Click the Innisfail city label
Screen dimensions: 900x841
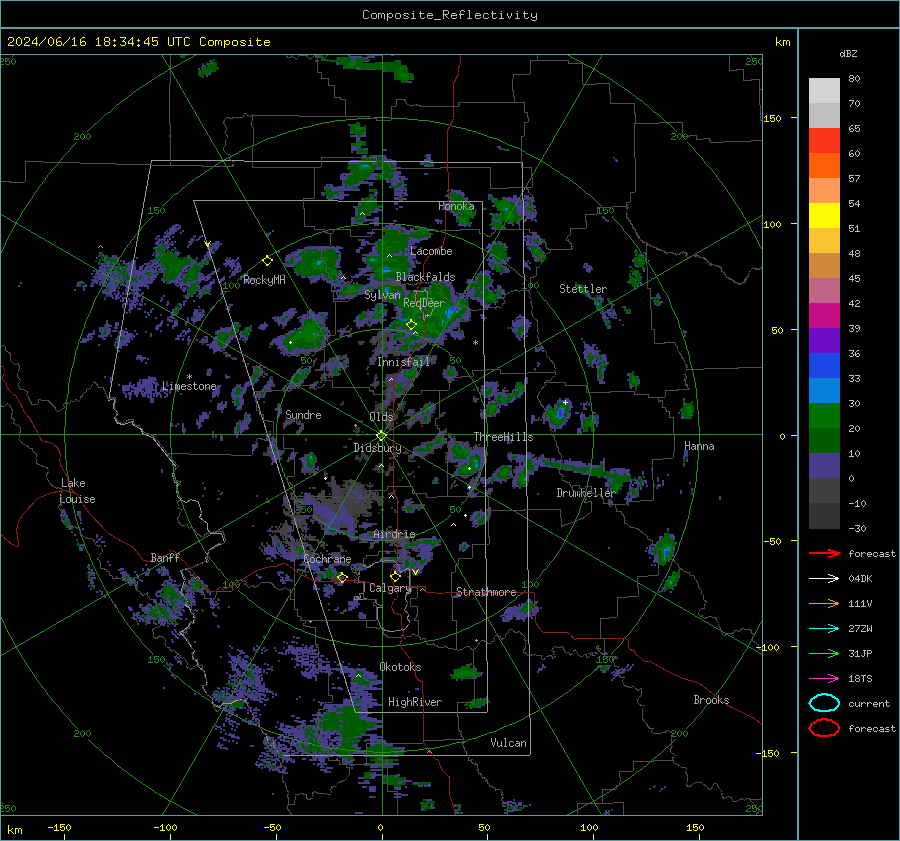[403, 362]
